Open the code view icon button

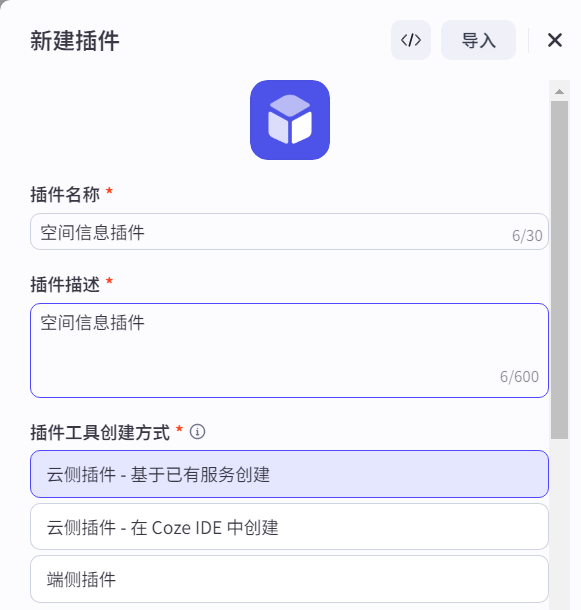[x=411, y=40]
